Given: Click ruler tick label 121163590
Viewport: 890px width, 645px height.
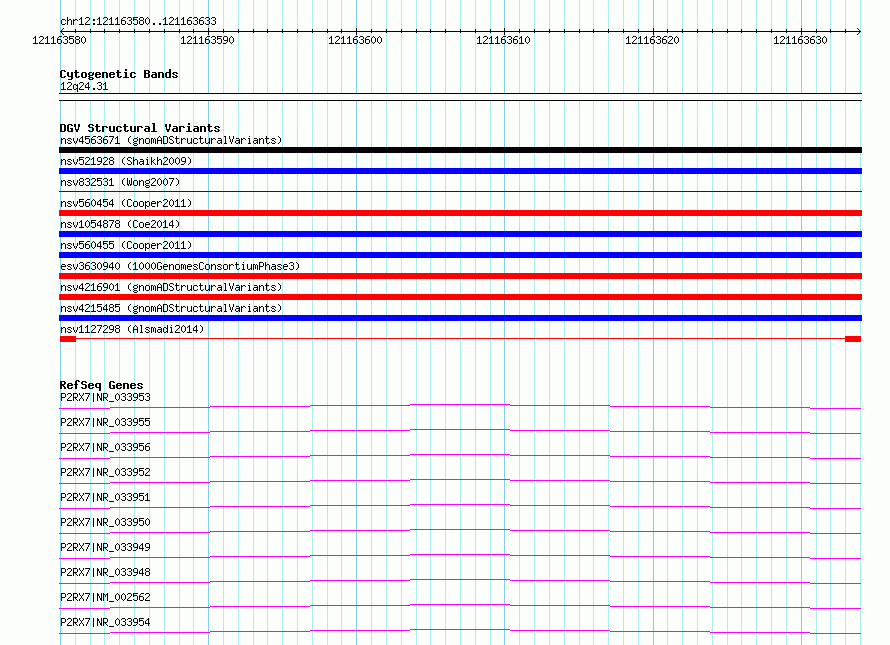Looking at the screenshot, I should point(207,40).
